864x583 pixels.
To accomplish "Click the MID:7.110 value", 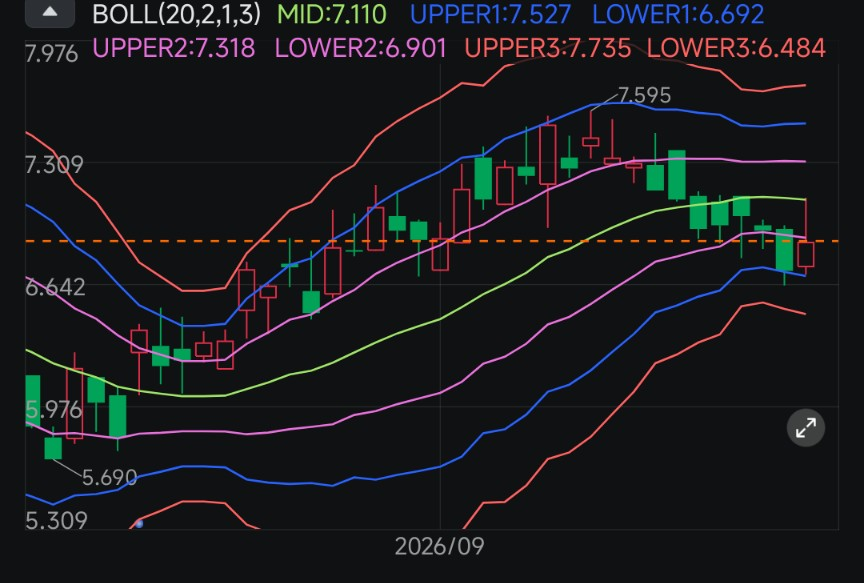I will coord(332,14).
